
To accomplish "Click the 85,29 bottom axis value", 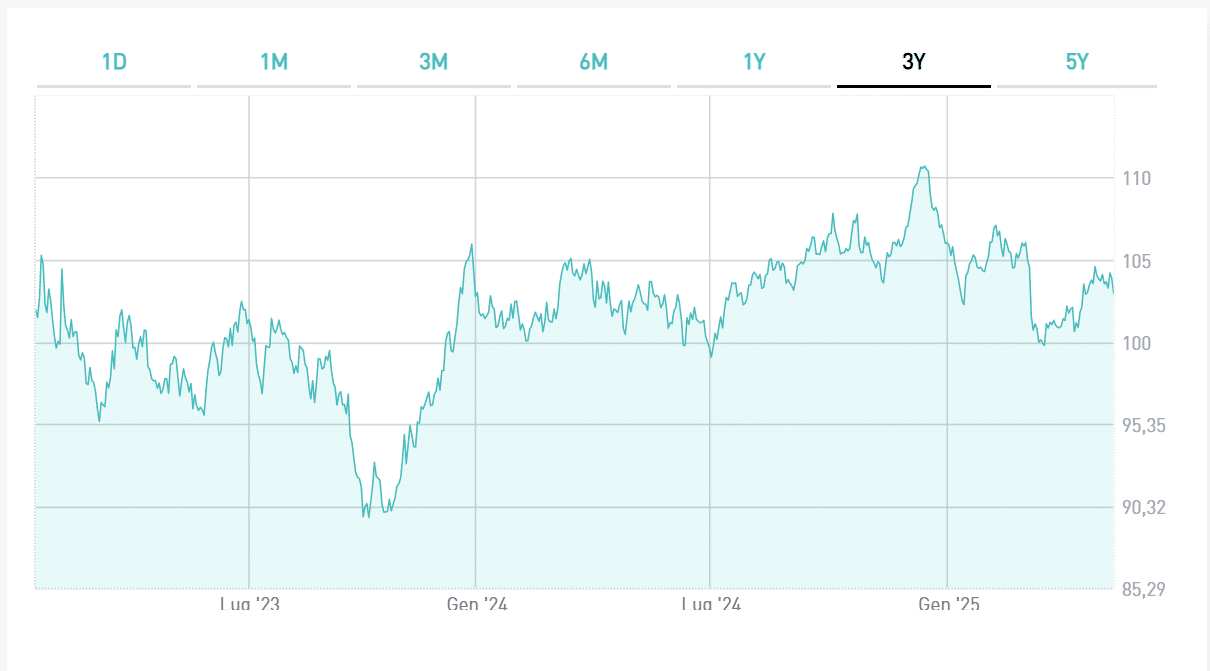I will pyautogui.click(x=1144, y=590).
